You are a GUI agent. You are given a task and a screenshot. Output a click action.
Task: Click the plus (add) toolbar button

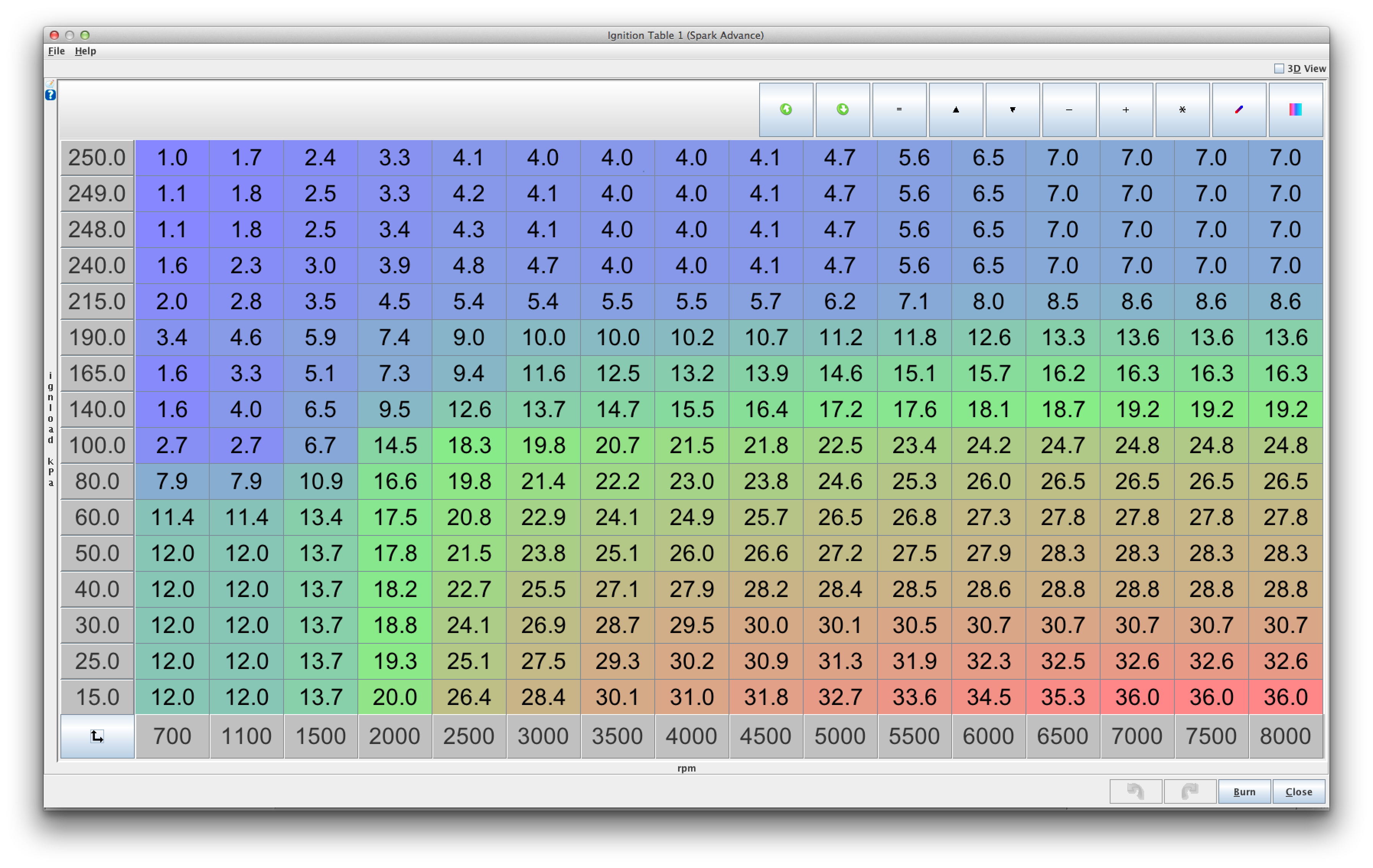tap(1125, 109)
